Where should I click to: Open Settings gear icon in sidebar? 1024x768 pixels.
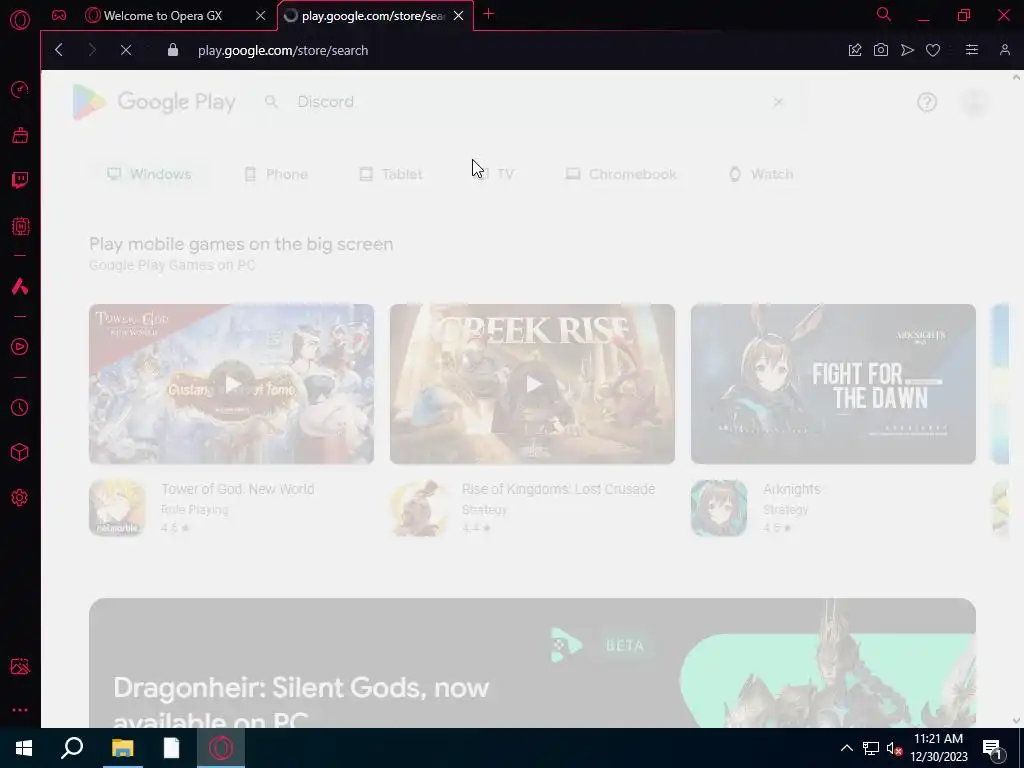pos(20,498)
